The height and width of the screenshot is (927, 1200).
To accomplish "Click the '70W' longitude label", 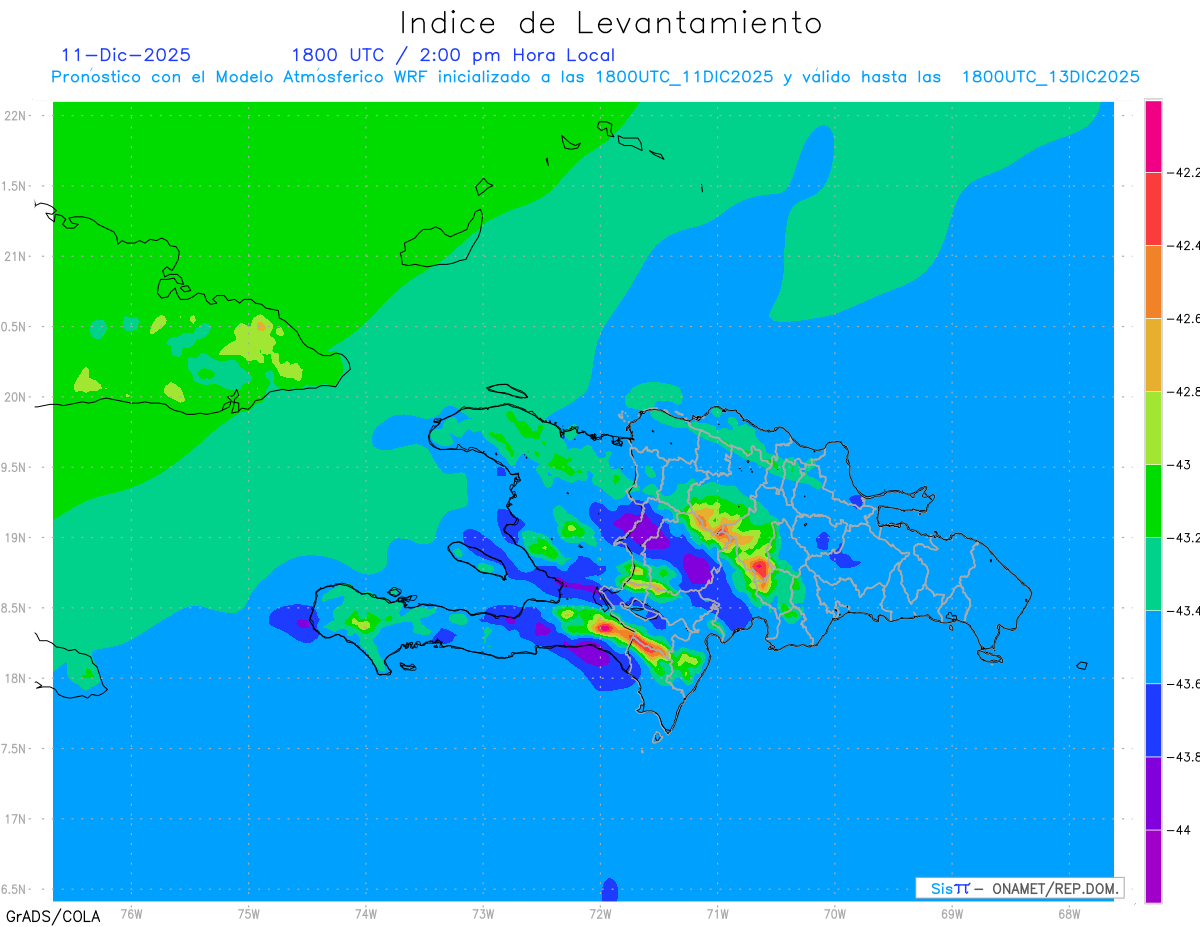I will tap(835, 914).
